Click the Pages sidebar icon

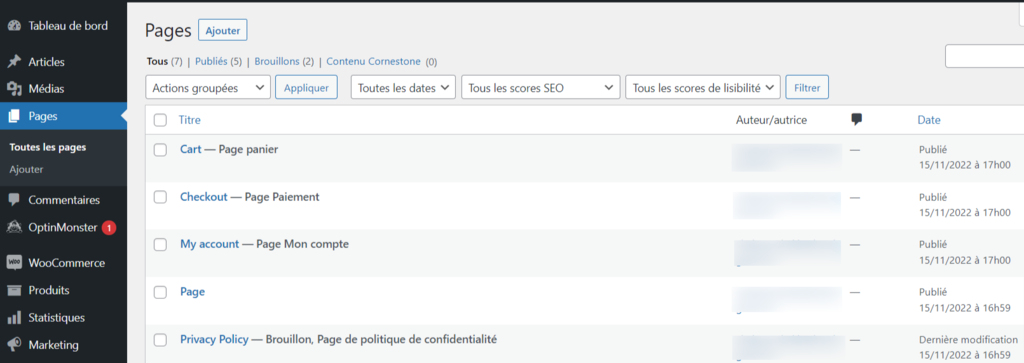pyautogui.click(x=14, y=116)
